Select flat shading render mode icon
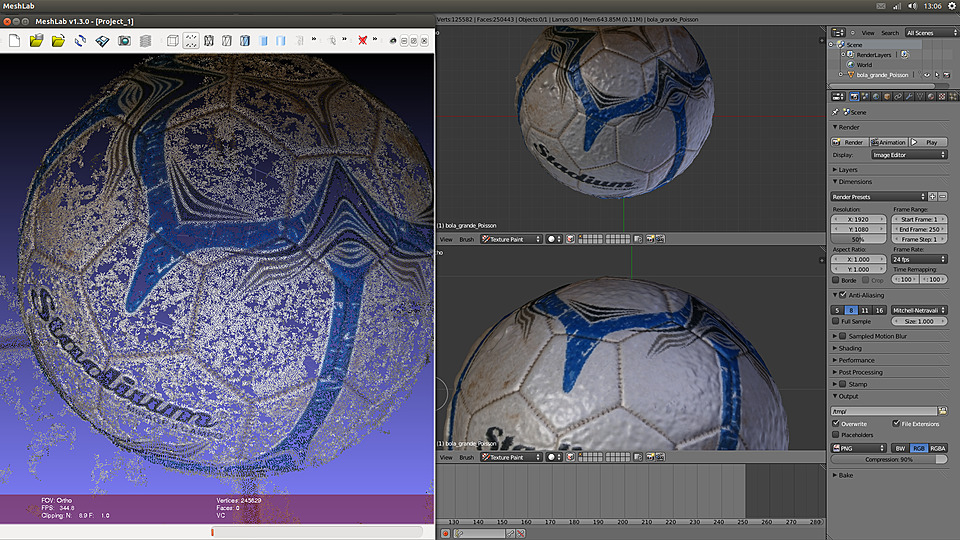 click(263, 41)
